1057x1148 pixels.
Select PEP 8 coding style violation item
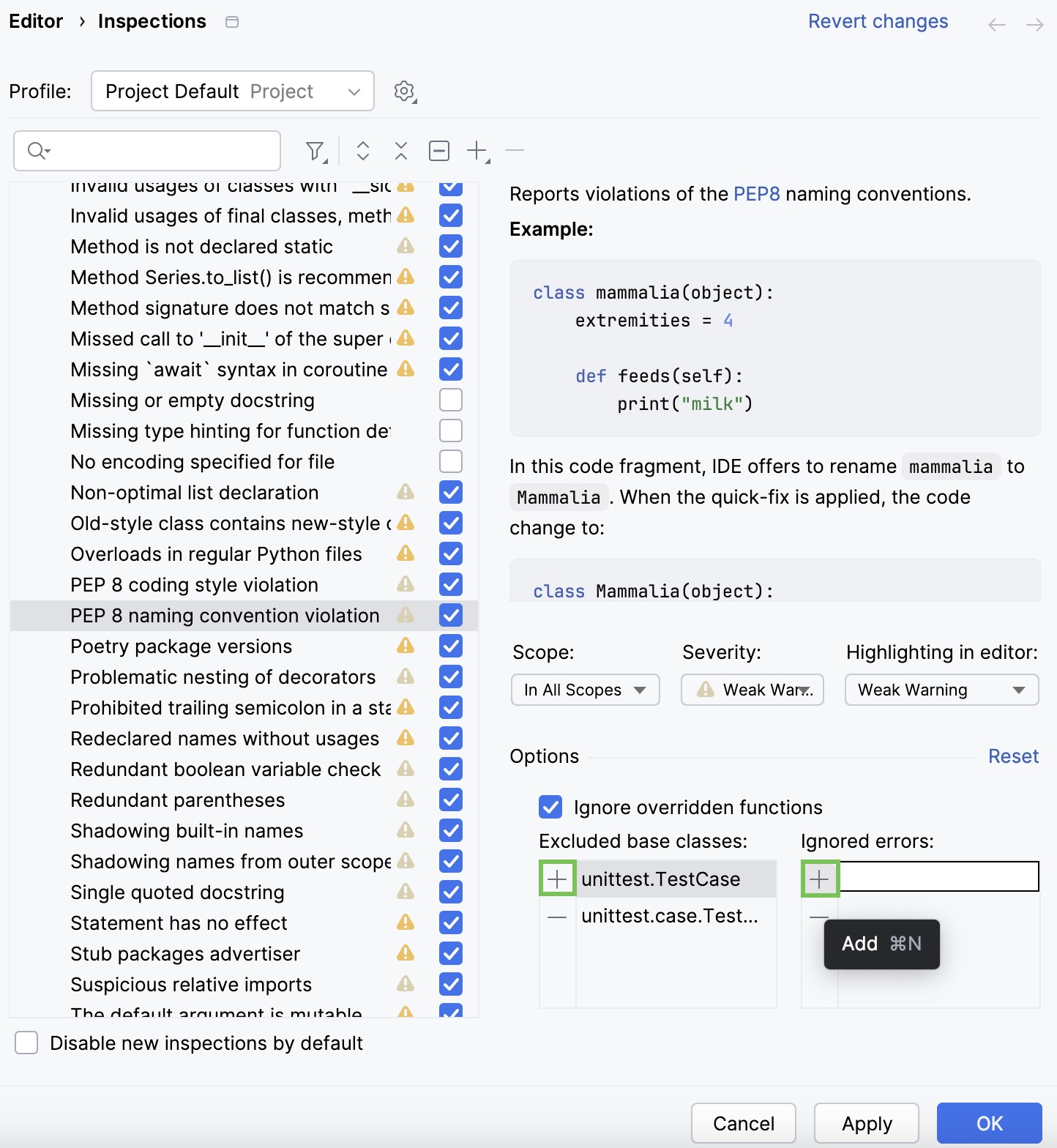point(194,585)
